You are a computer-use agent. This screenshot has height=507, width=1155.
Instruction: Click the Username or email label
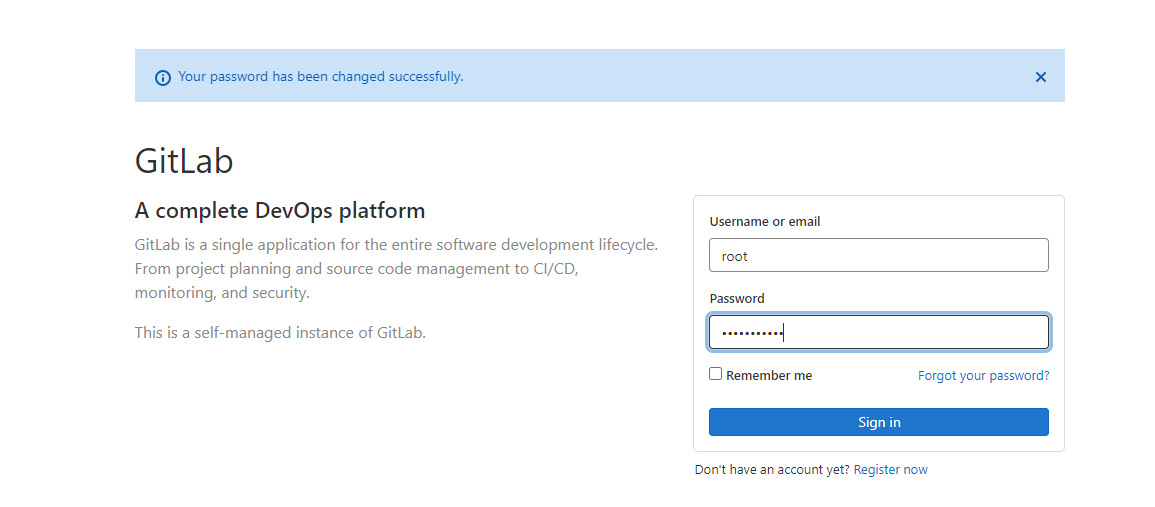tap(765, 222)
